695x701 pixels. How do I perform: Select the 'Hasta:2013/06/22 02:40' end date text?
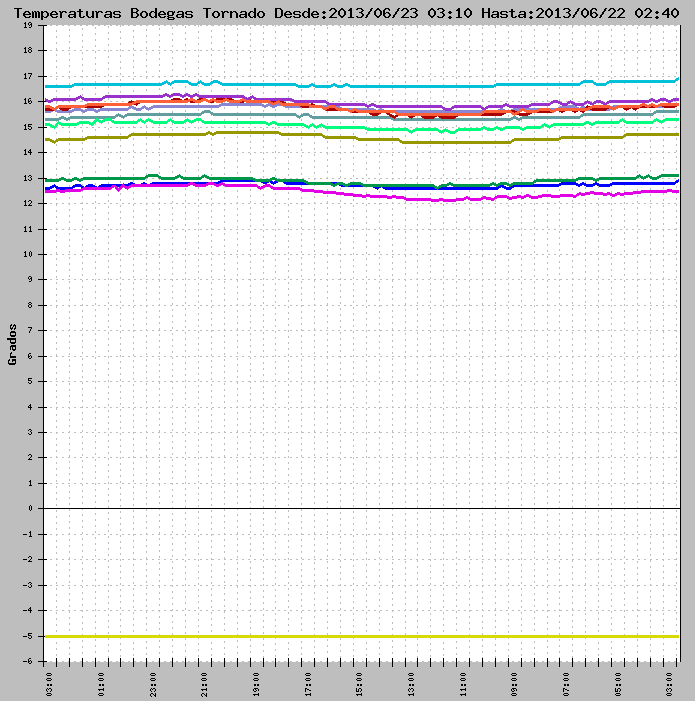pos(580,13)
